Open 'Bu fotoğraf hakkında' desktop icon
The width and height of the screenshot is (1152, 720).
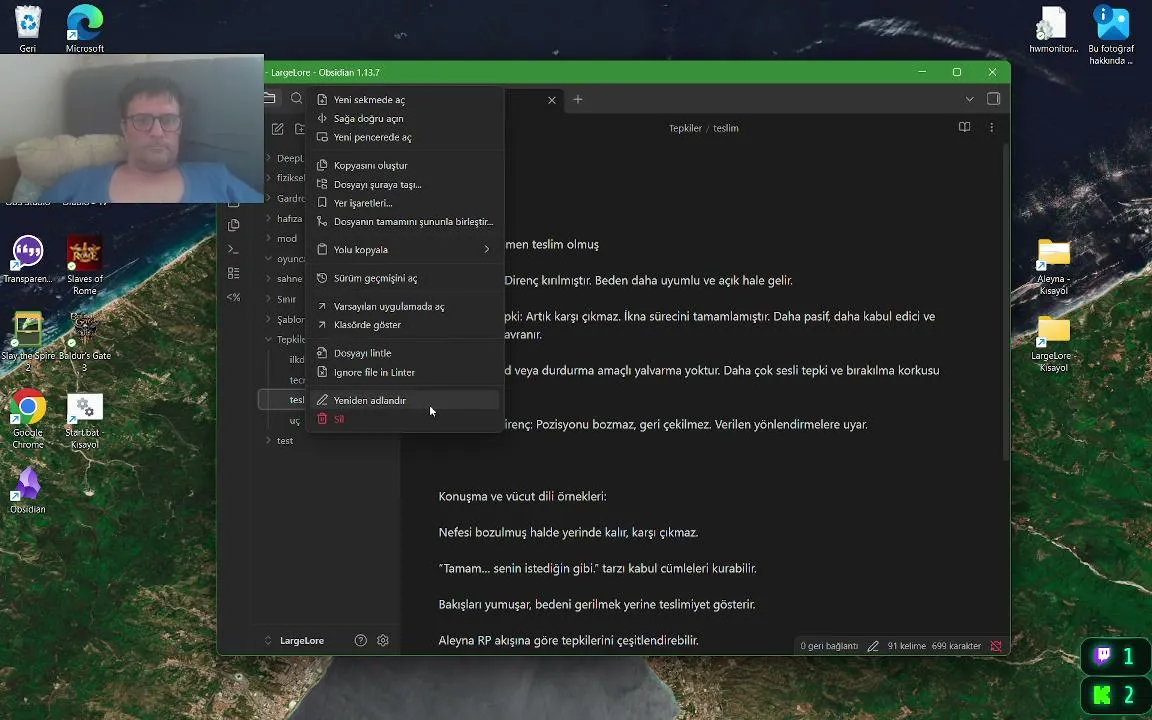(x=1111, y=35)
